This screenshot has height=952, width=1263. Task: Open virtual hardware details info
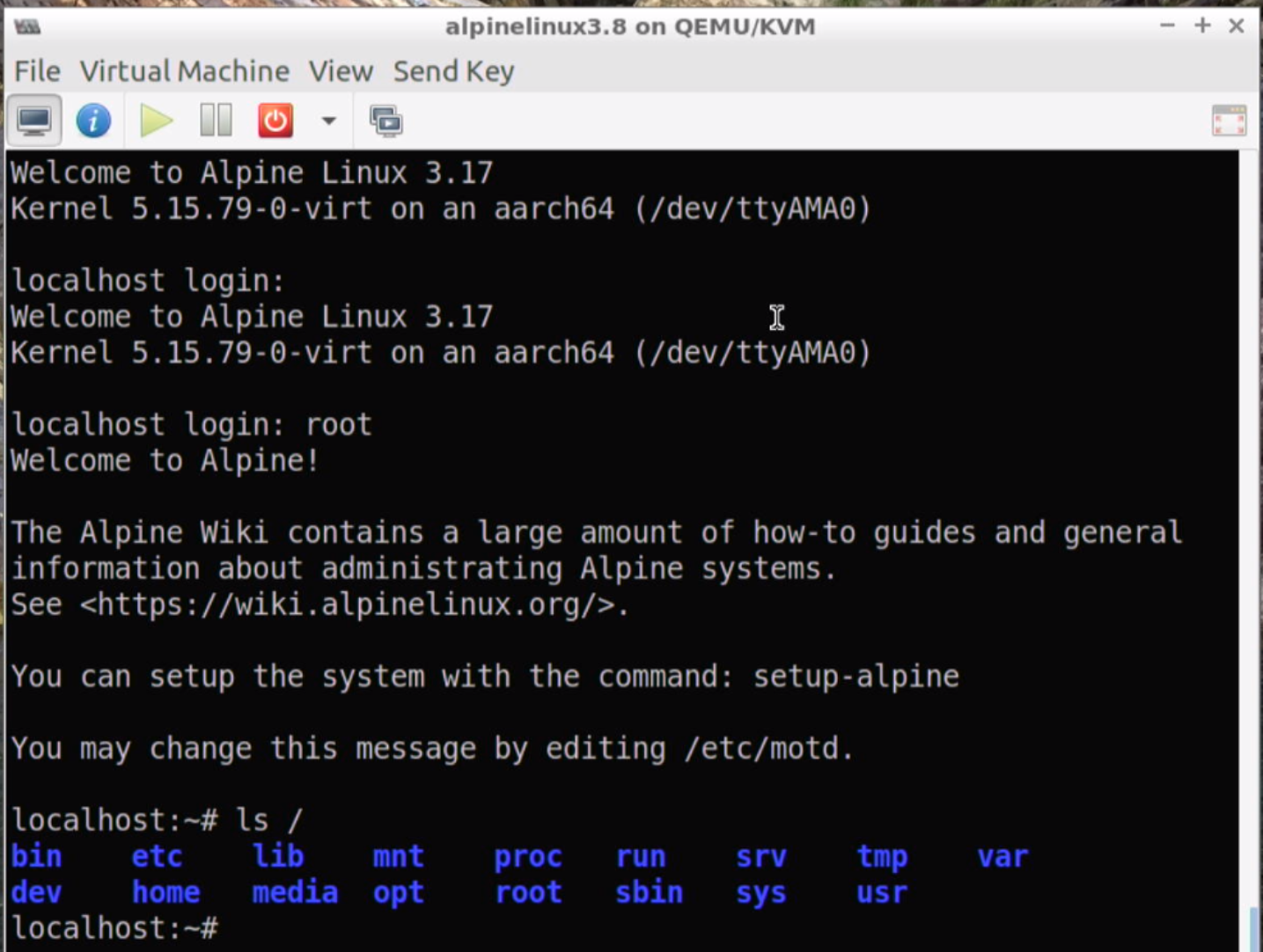coord(93,121)
